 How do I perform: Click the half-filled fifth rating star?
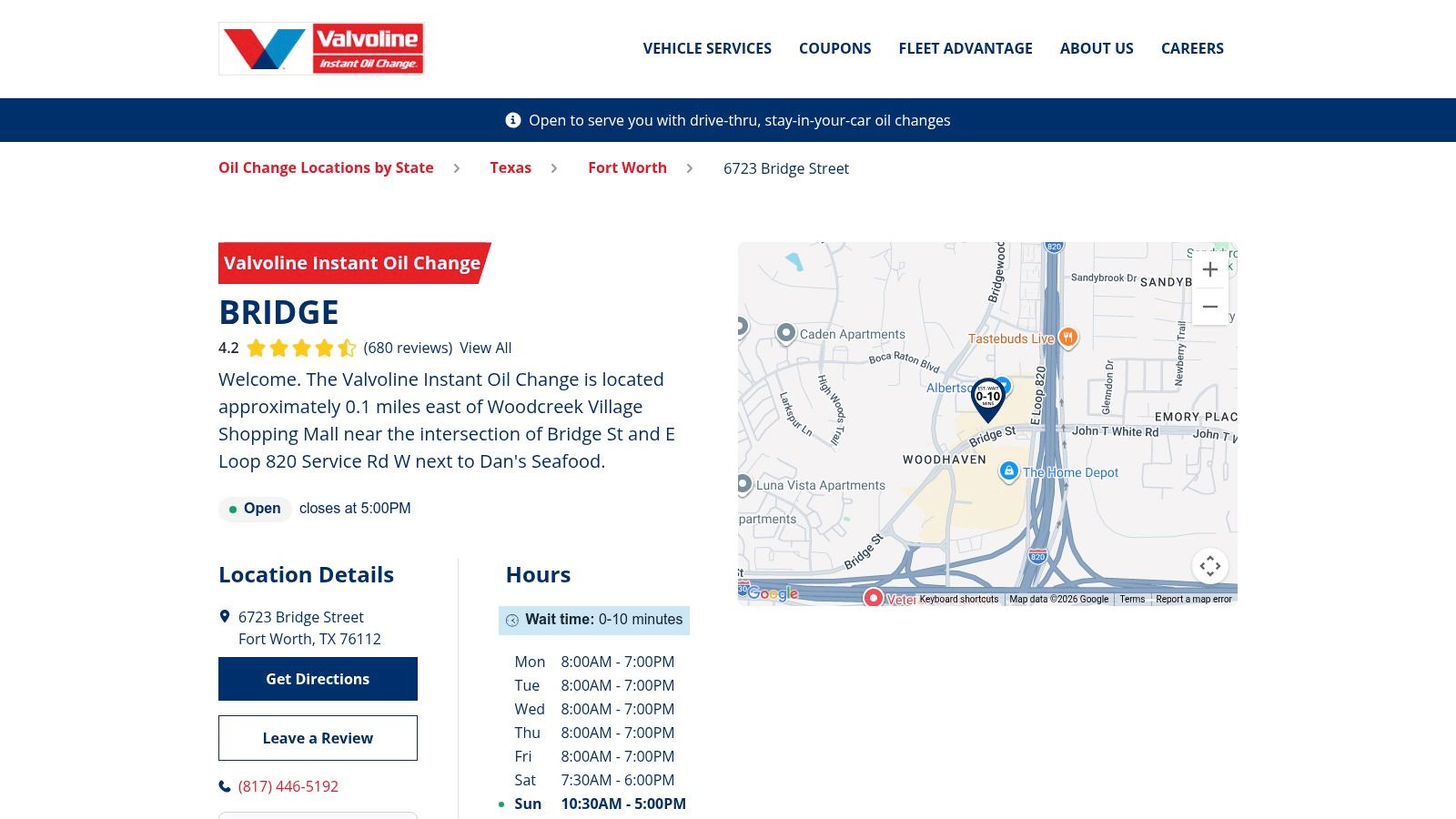(347, 348)
